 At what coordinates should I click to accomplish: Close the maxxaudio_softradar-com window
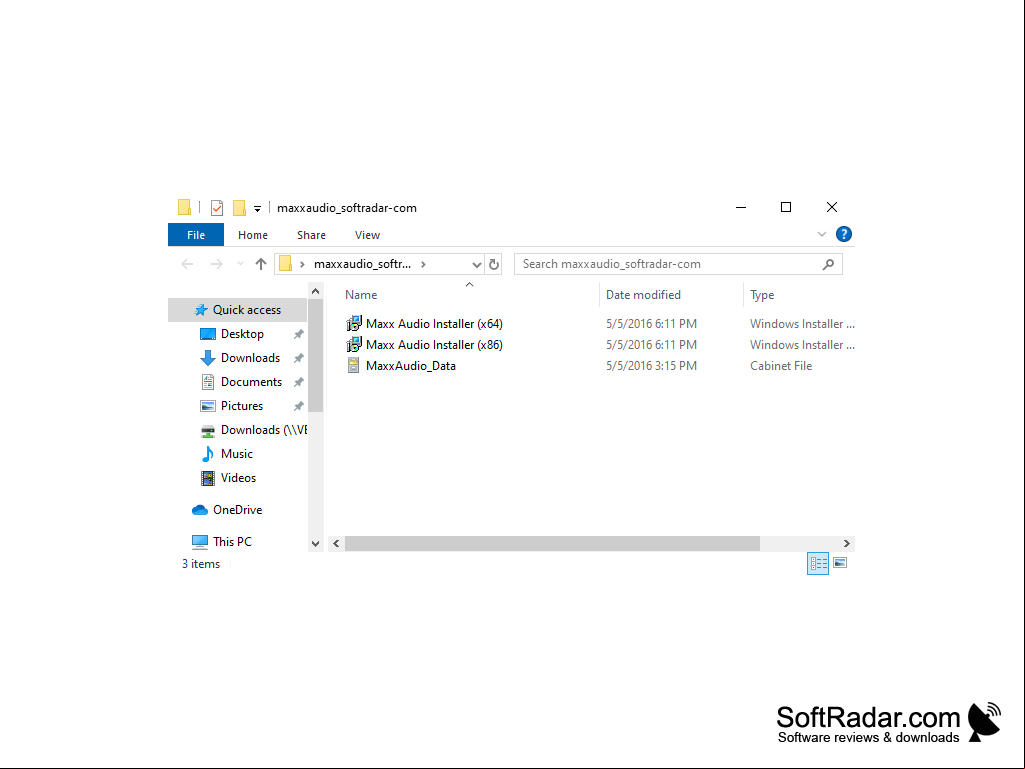tap(832, 207)
